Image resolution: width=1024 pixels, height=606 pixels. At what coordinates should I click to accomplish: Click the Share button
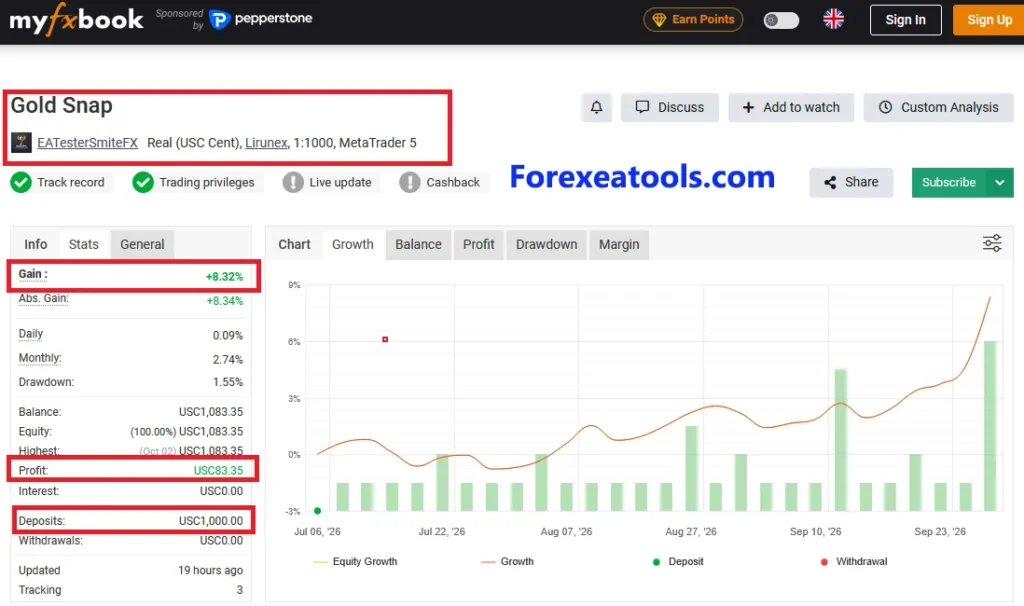click(x=851, y=182)
